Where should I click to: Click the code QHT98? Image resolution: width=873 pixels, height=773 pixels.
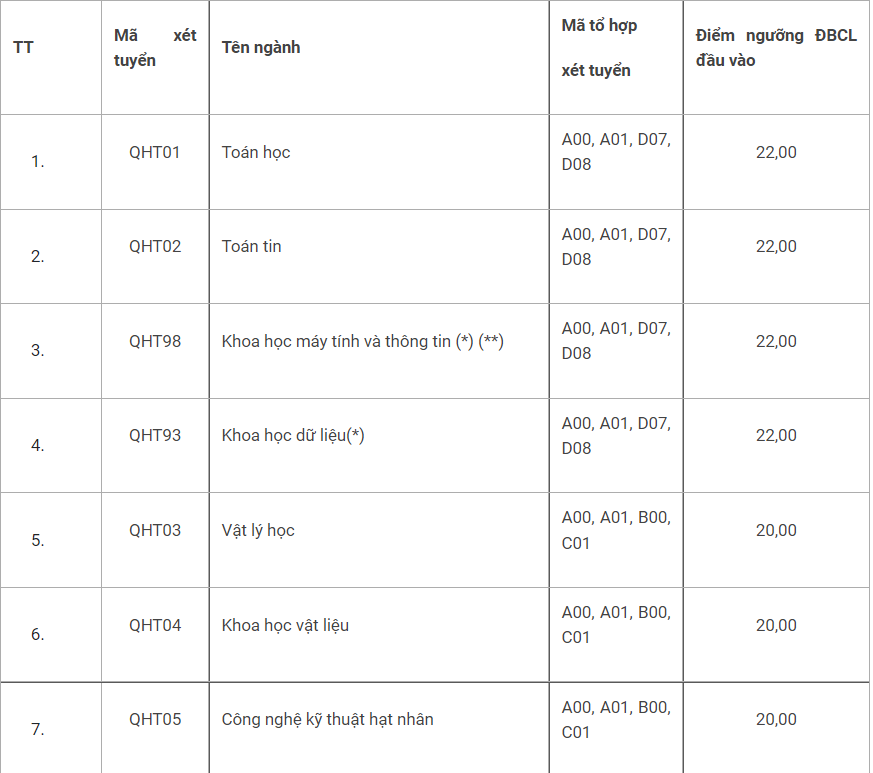[x=155, y=341]
